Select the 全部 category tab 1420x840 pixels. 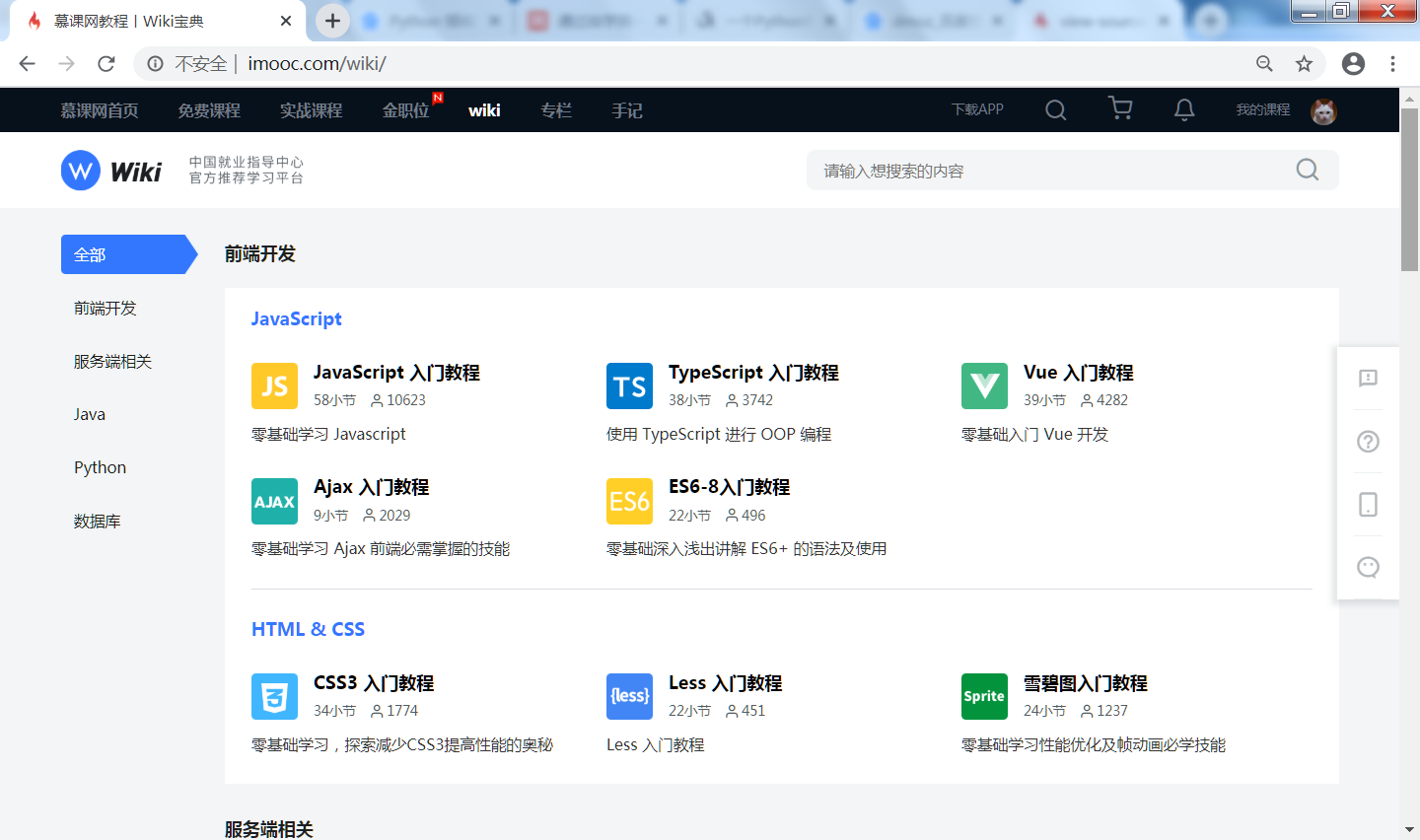[129, 254]
